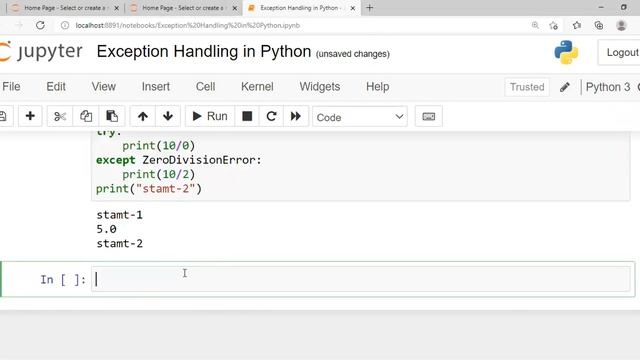Click the print(10/0) code line
The height and width of the screenshot is (360, 640).
158,146
